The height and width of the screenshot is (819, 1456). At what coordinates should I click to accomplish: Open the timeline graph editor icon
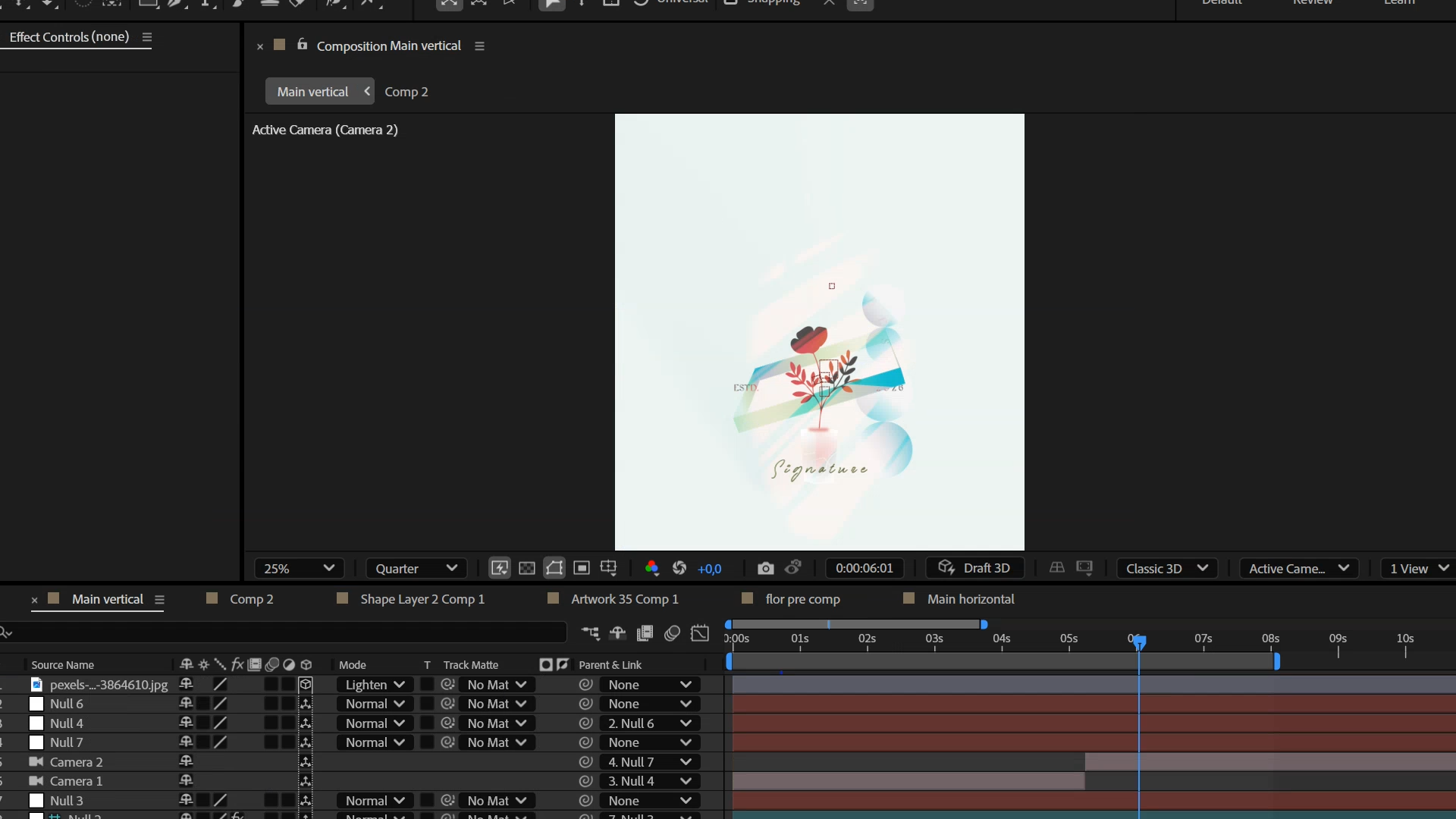tap(700, 633)
